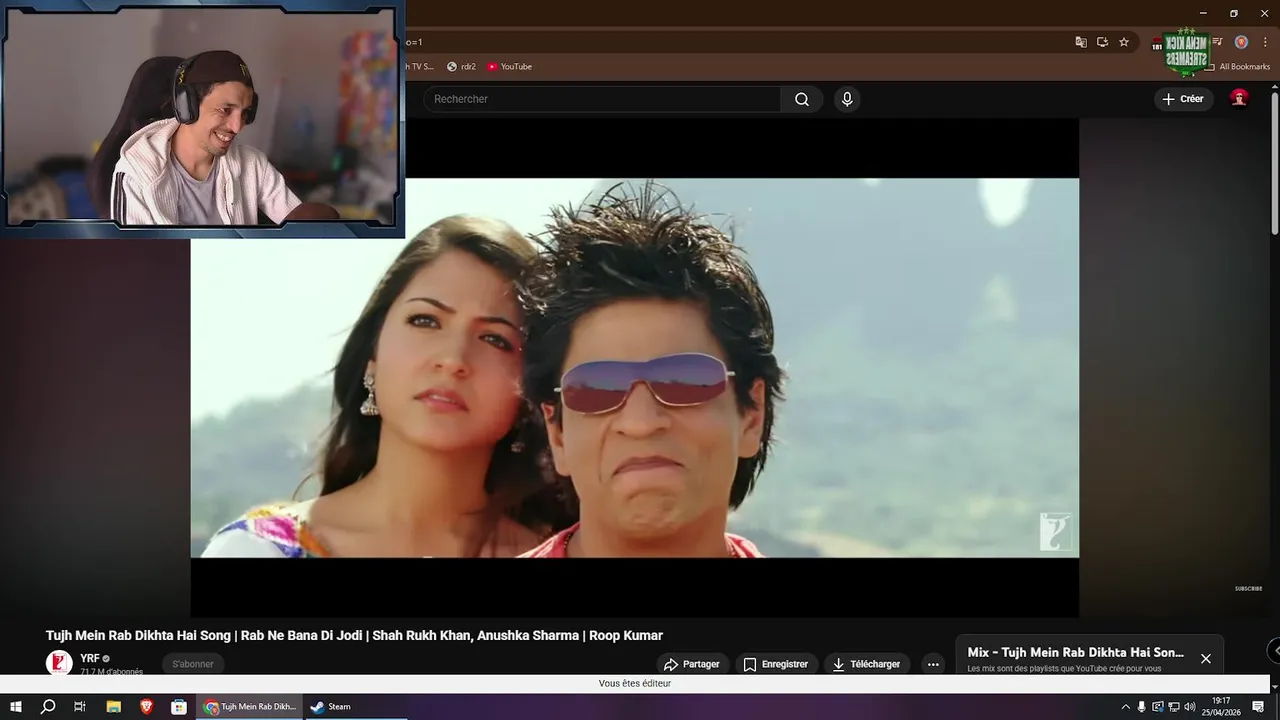1280x720 pixels.
Task: Open the Windows notification center
Action: point(1258,707)
